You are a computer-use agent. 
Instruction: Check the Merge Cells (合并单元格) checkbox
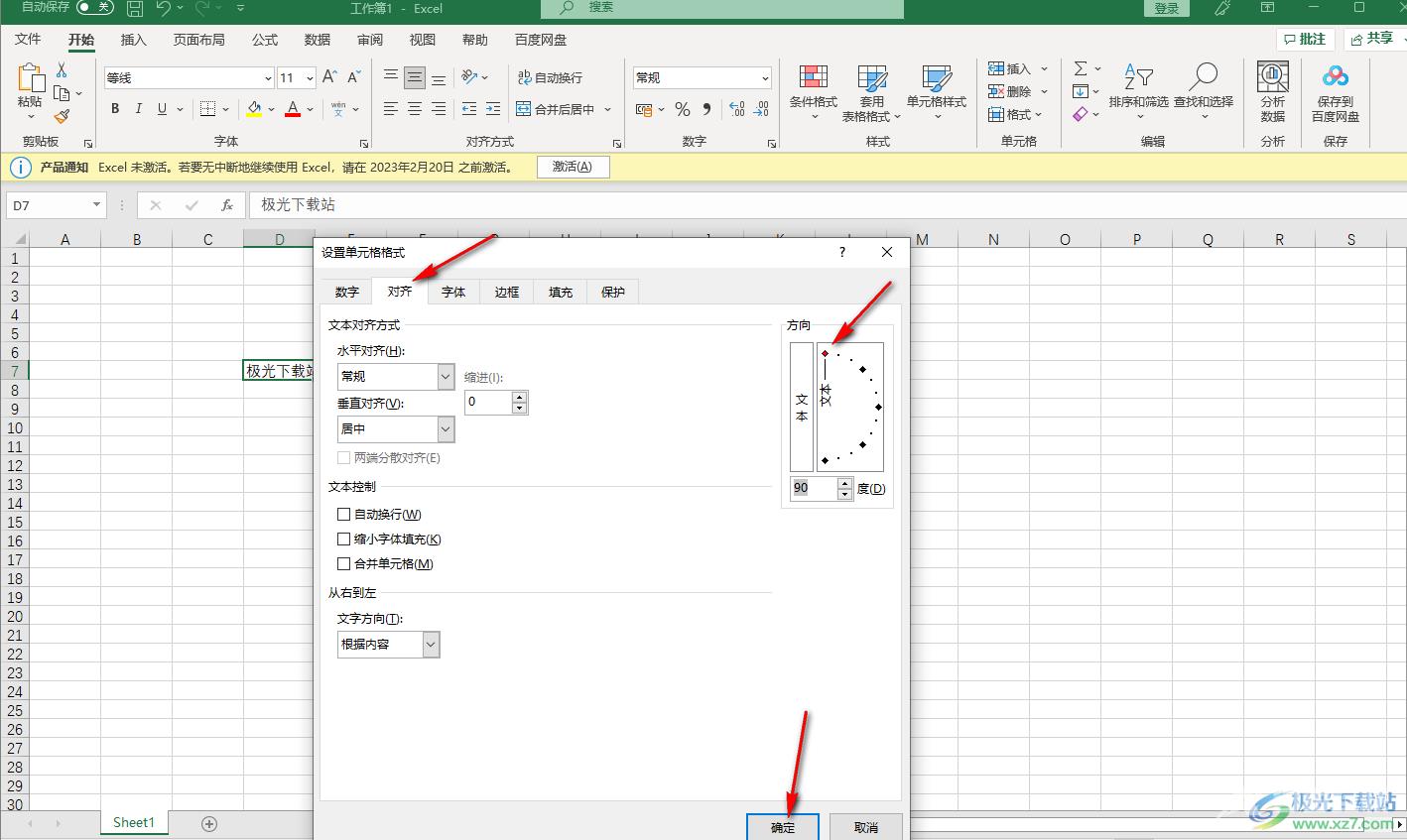344,564
